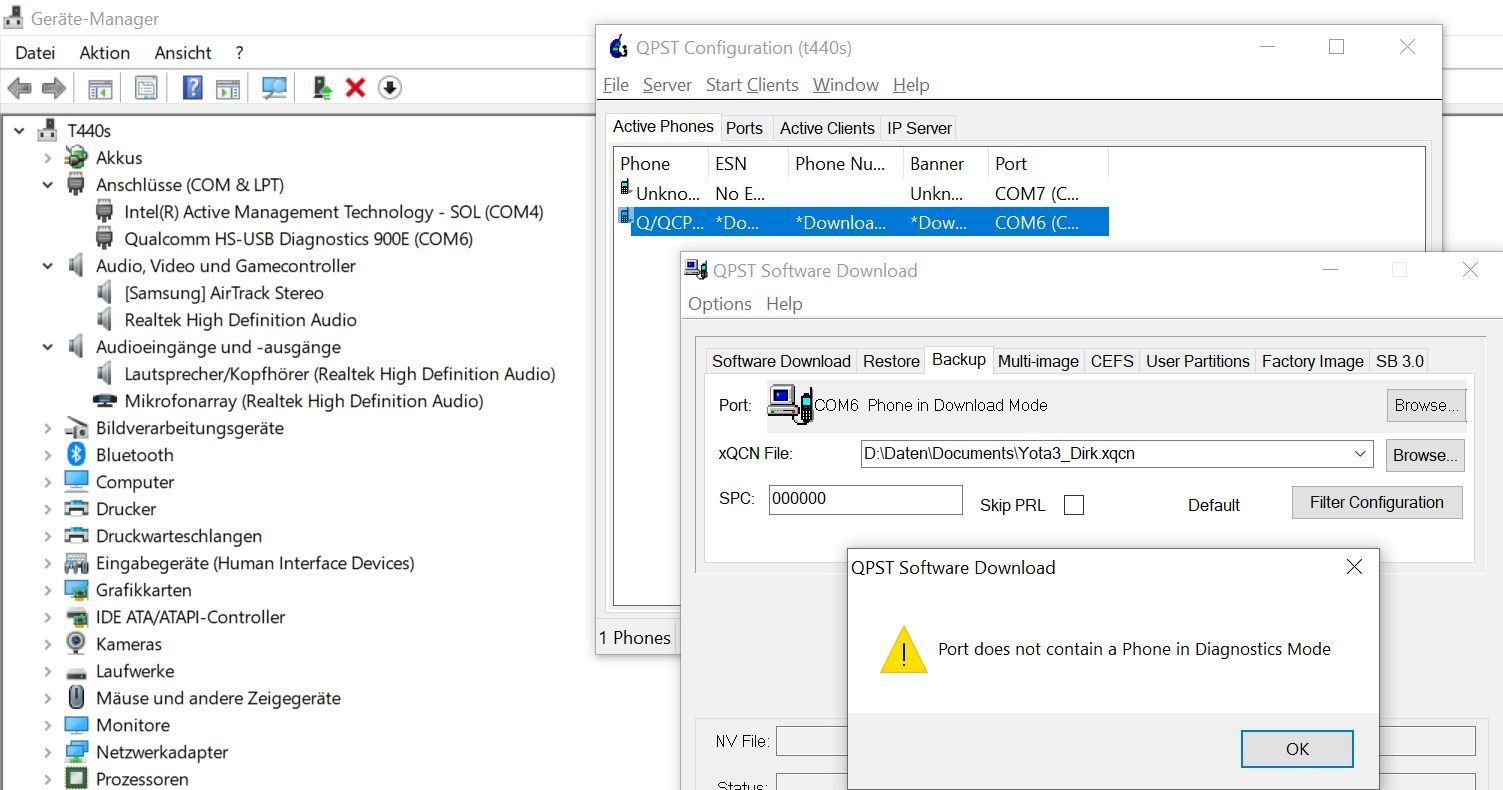
Task: Click the Akkus battery icon
Action: [x=76, y=157]
